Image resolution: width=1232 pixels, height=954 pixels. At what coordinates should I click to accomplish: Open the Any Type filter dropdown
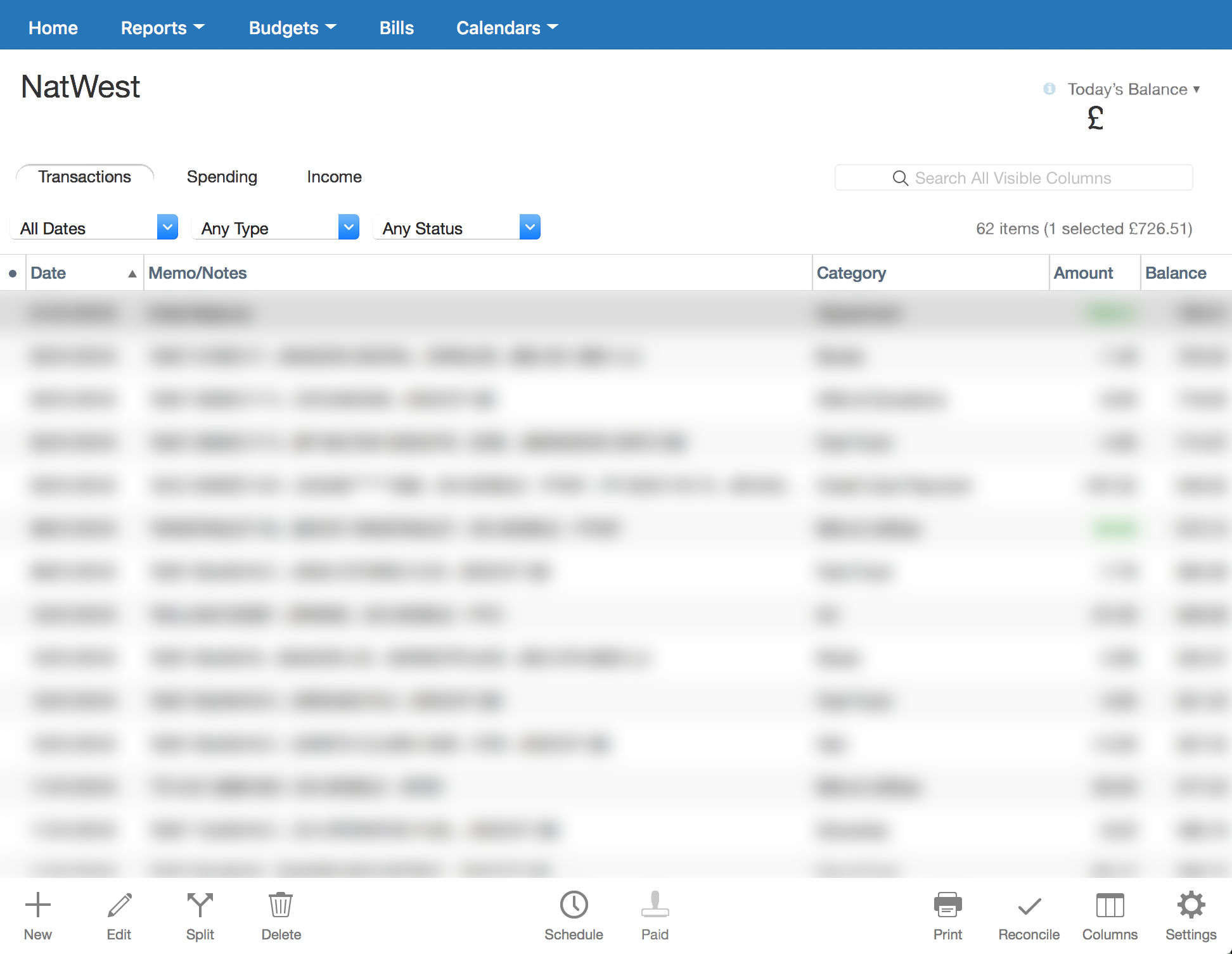pos(276,227)
